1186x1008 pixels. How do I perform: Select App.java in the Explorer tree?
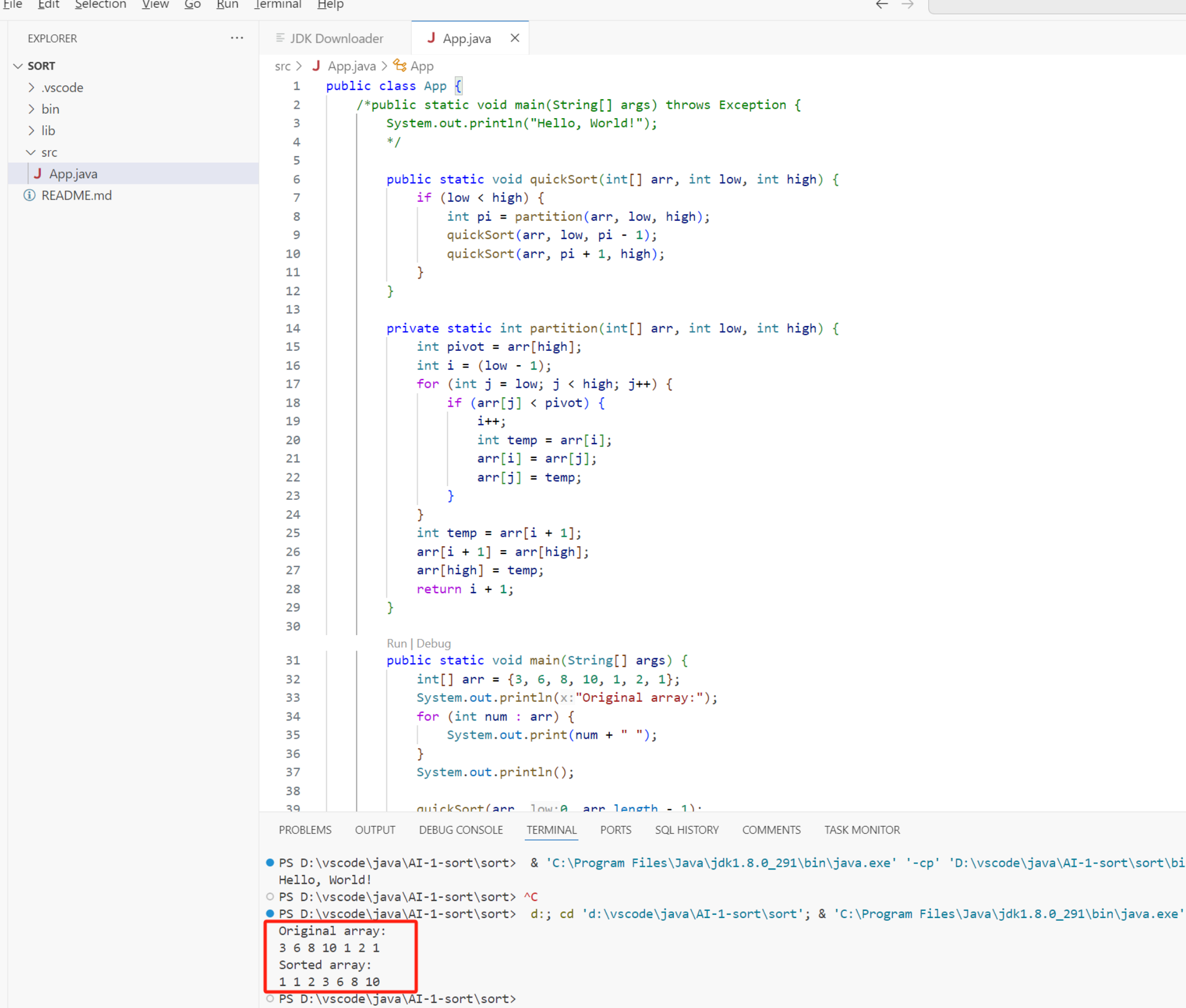point(133,174)
